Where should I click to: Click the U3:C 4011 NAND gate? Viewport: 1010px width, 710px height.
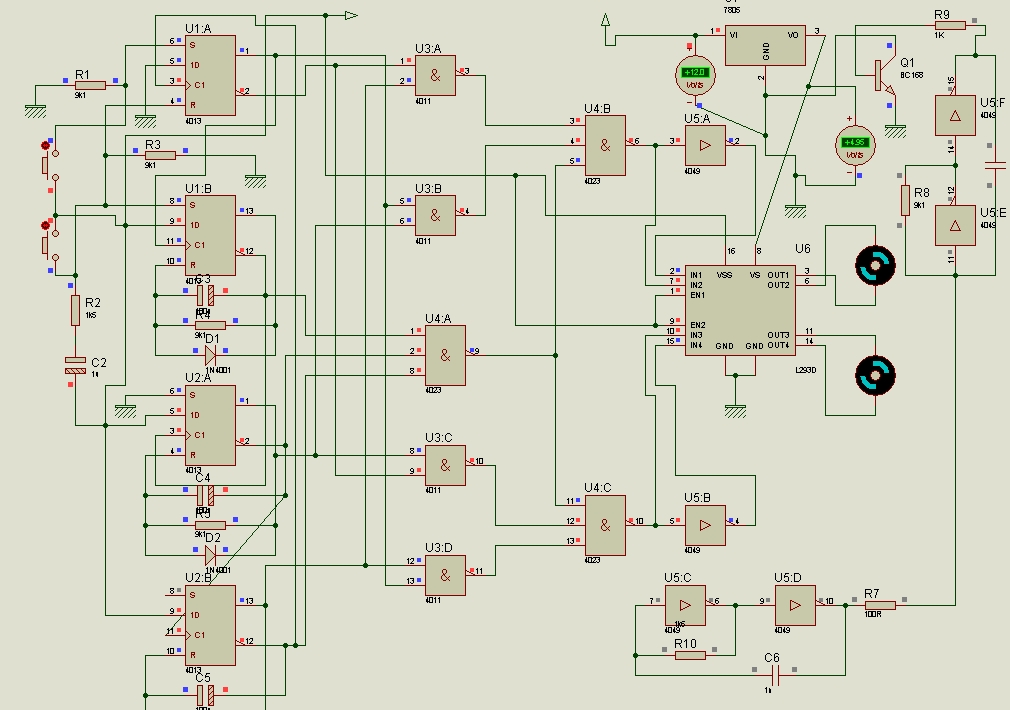(445, 465)
